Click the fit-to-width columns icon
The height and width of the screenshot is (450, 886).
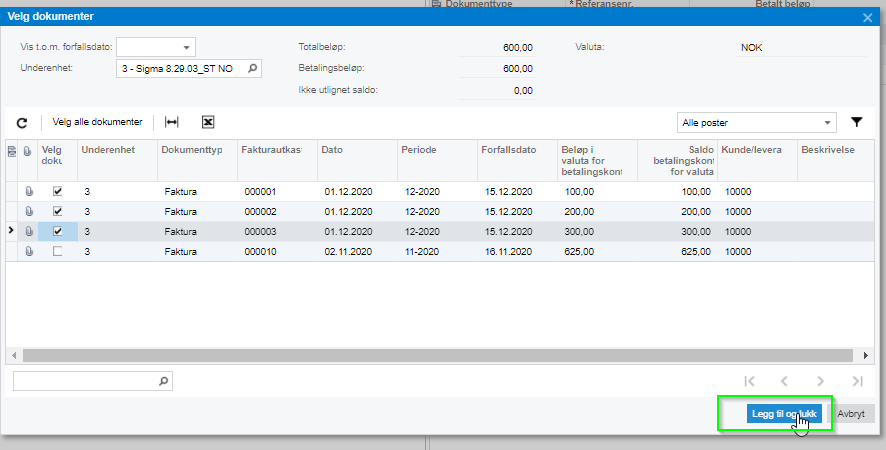pos(172,122)
